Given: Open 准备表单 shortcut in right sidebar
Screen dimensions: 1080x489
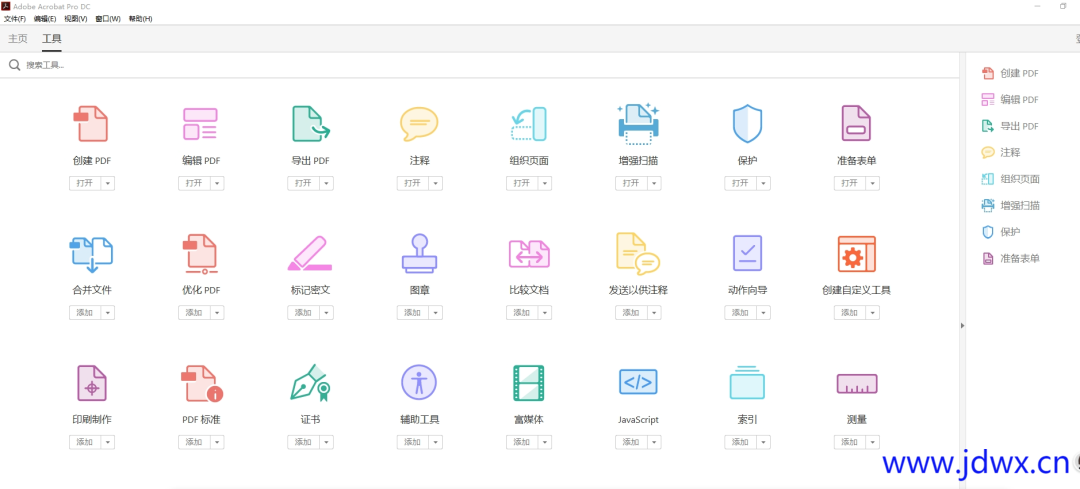Looking at the screenshot, I should click(x=1010, y=258).
